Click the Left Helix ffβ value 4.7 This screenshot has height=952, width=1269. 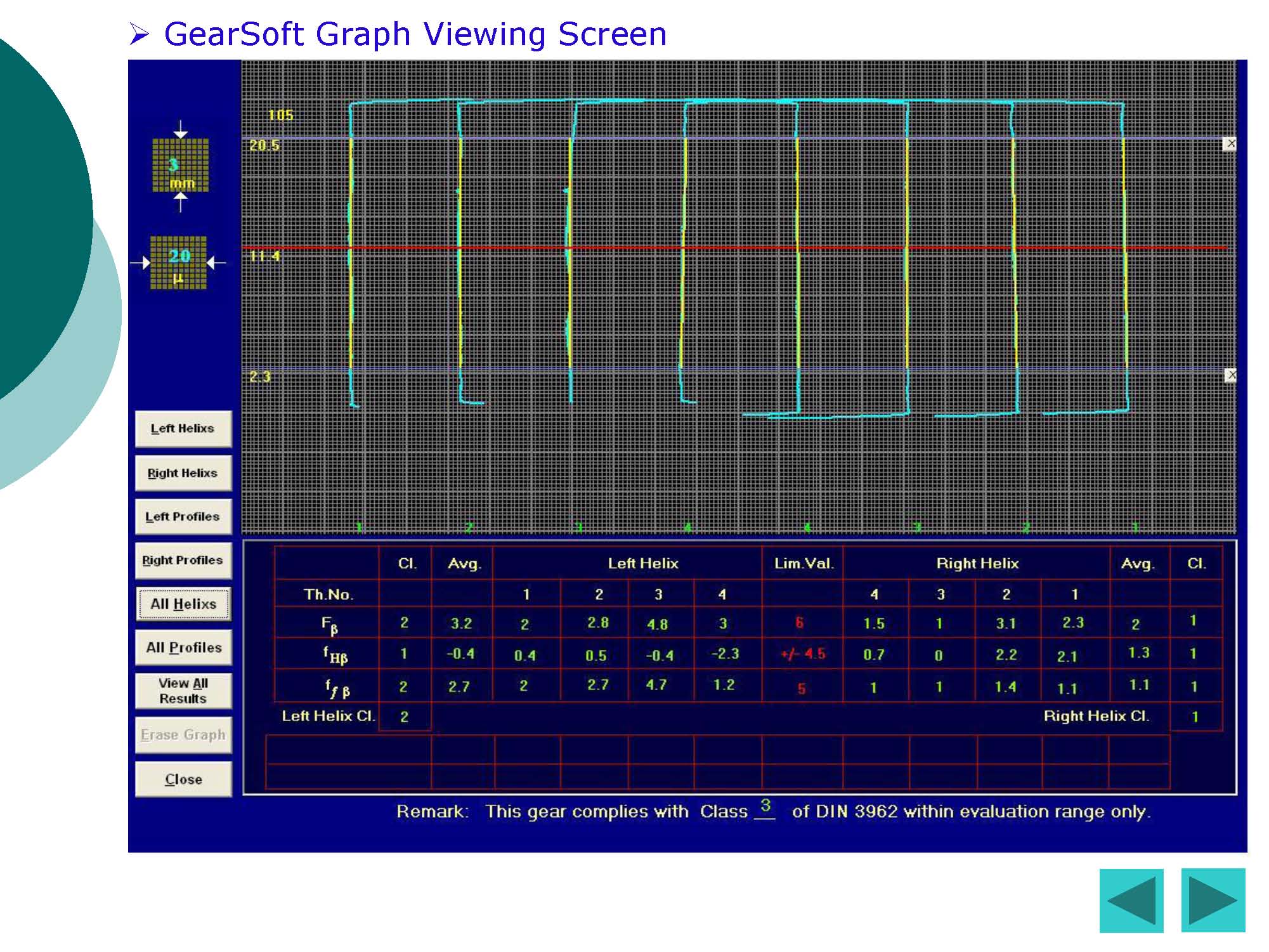click(x=656, y=685)
